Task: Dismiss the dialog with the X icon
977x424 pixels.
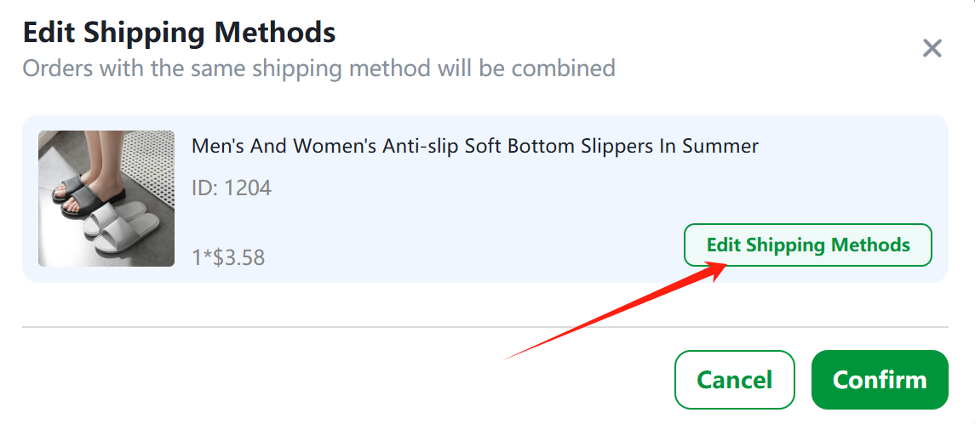Action: coord(932,48)
